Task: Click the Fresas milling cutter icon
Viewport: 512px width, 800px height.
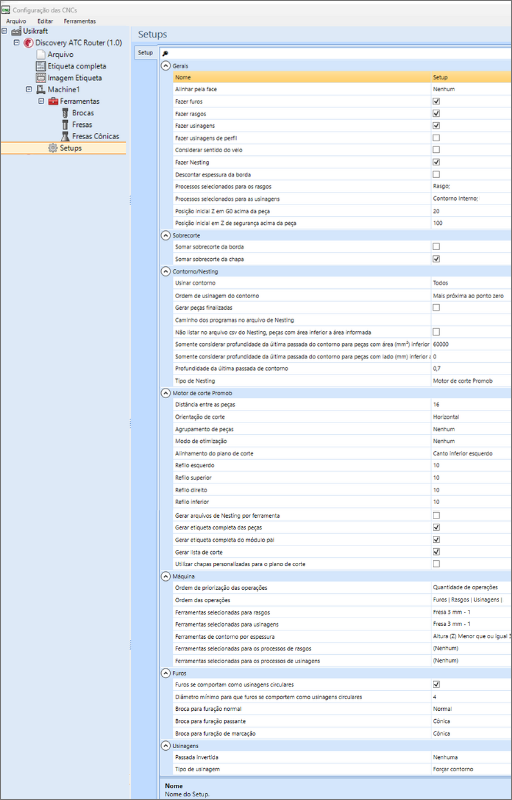Action: [65, 125]
